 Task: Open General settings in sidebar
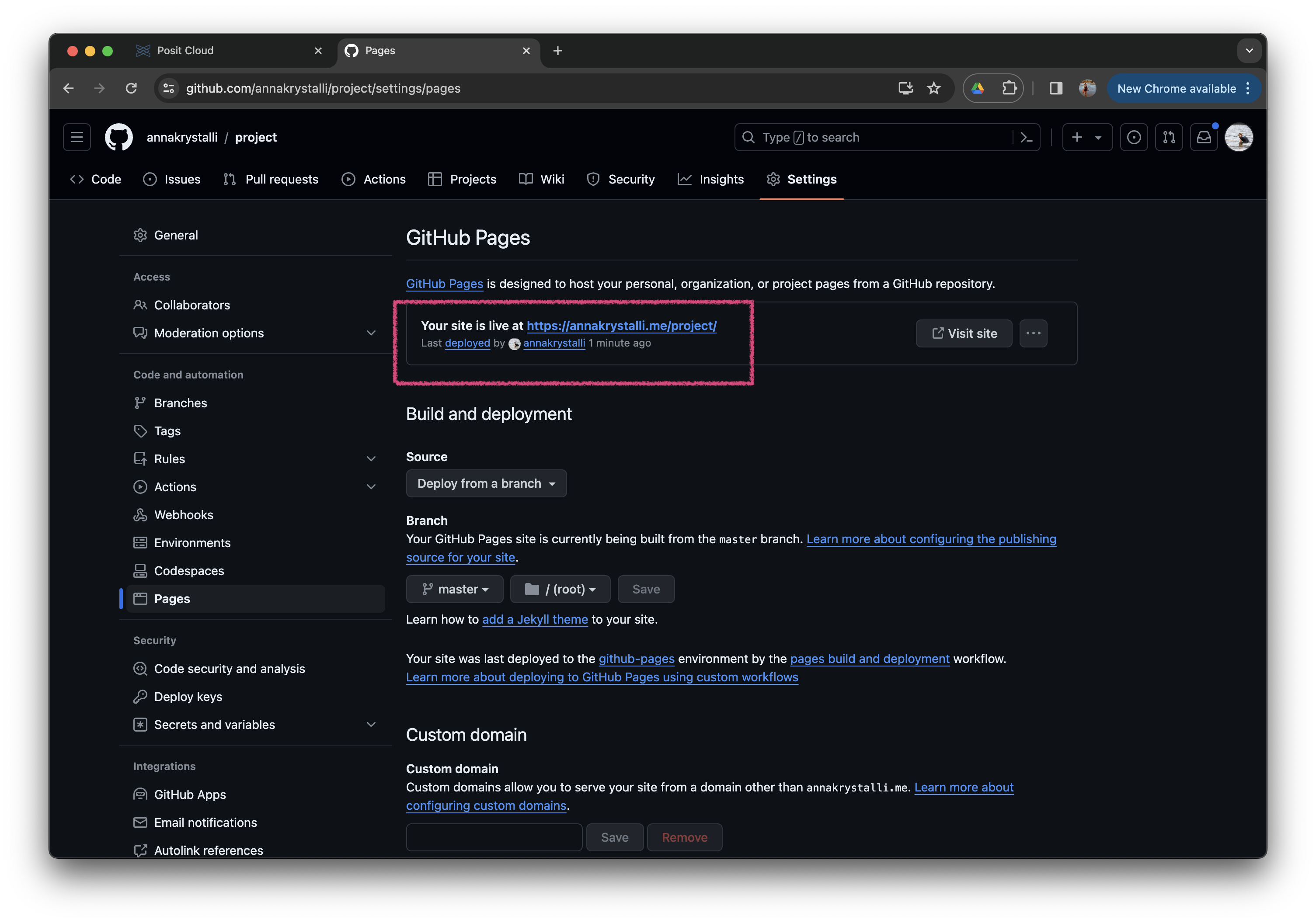click(255, 235)
